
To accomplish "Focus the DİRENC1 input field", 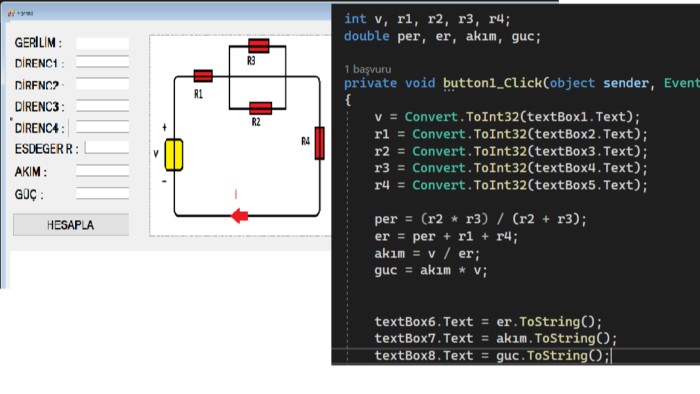I will tap(102, 62).
